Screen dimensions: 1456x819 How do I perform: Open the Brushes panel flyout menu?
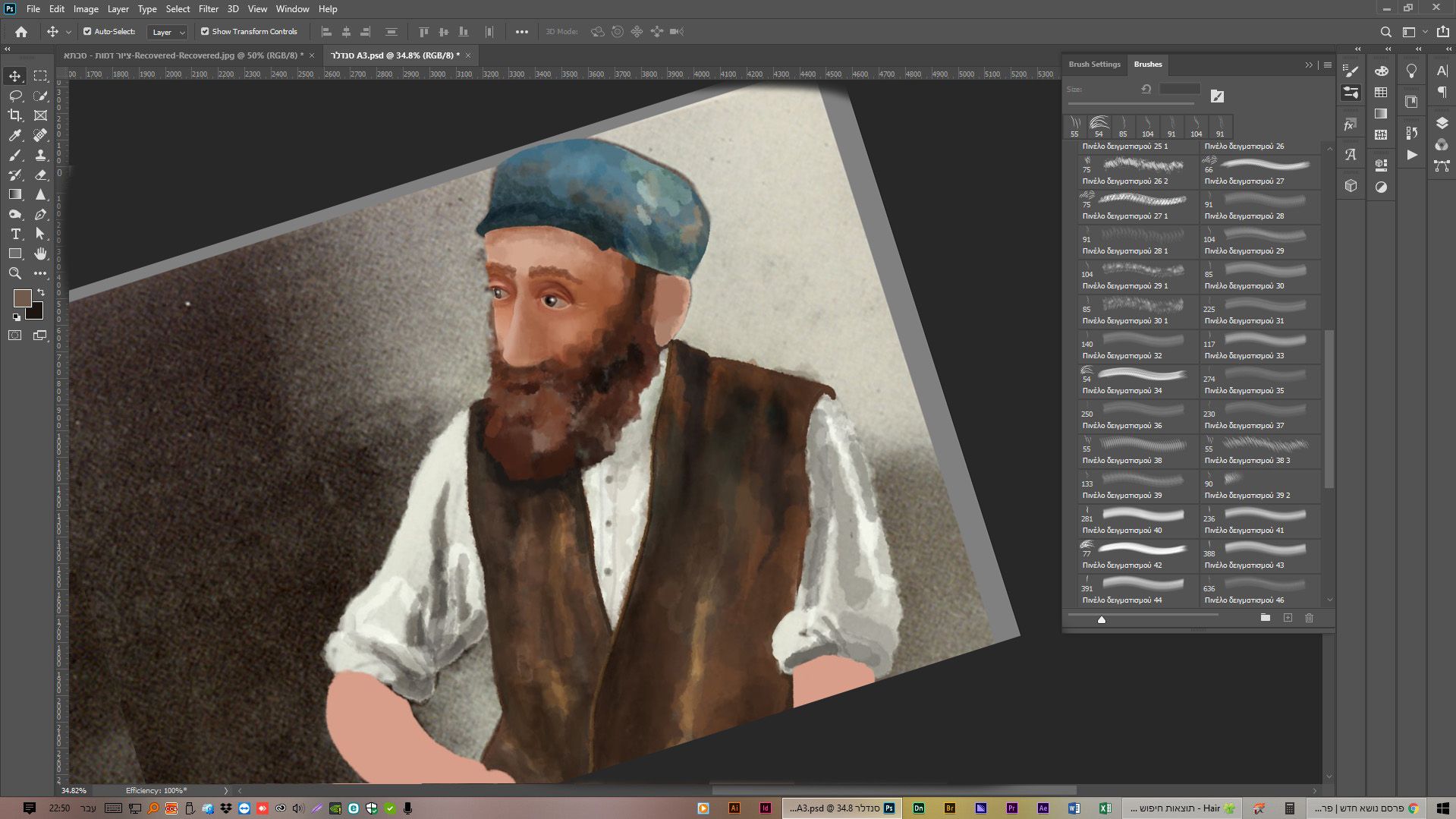(x=1327, y=65)
